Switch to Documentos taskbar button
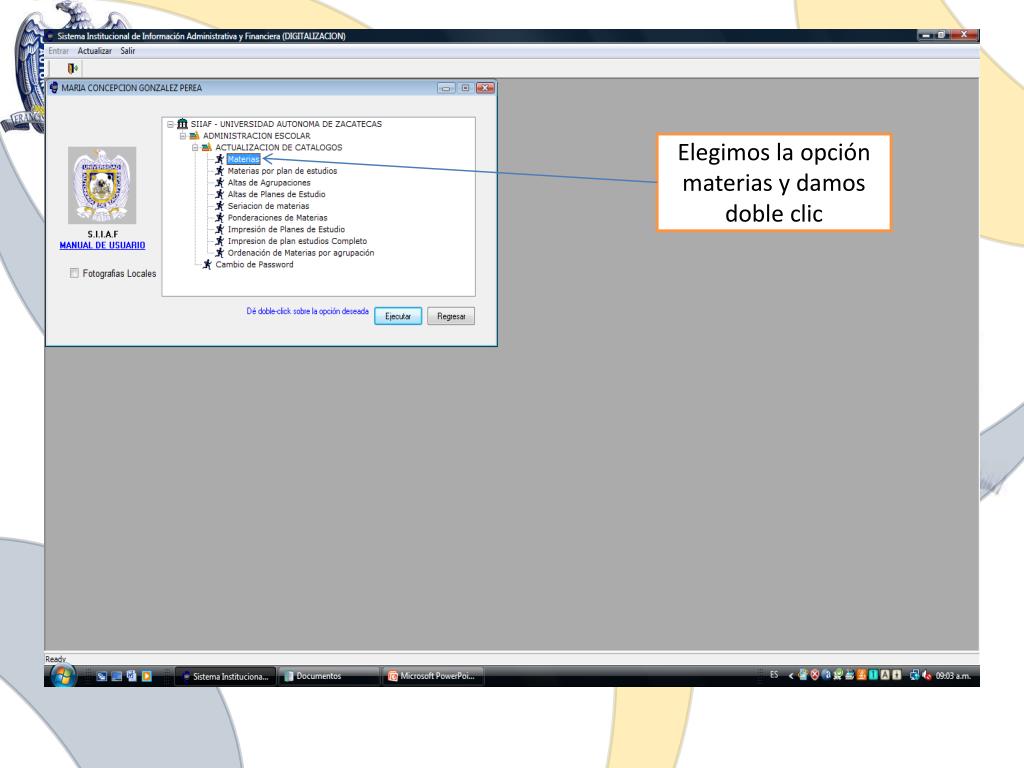 click(328, 677)
